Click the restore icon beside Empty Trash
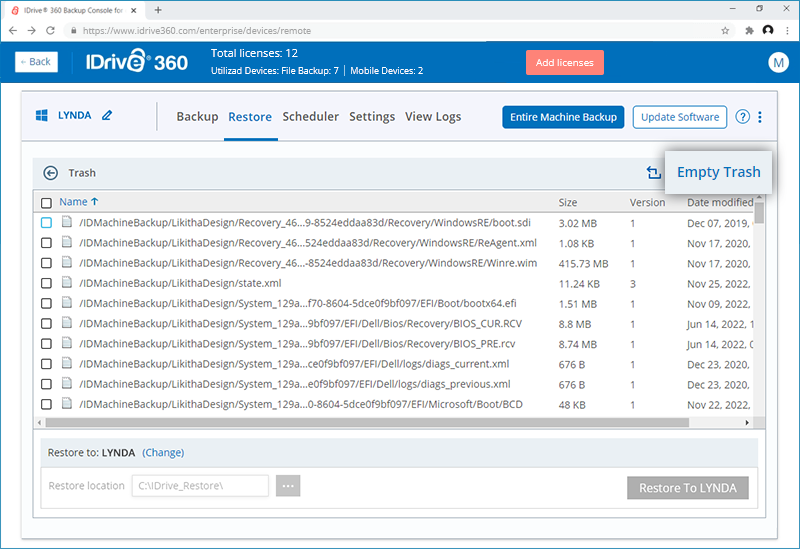Viewport: 800px width, 549px height. 654,172
